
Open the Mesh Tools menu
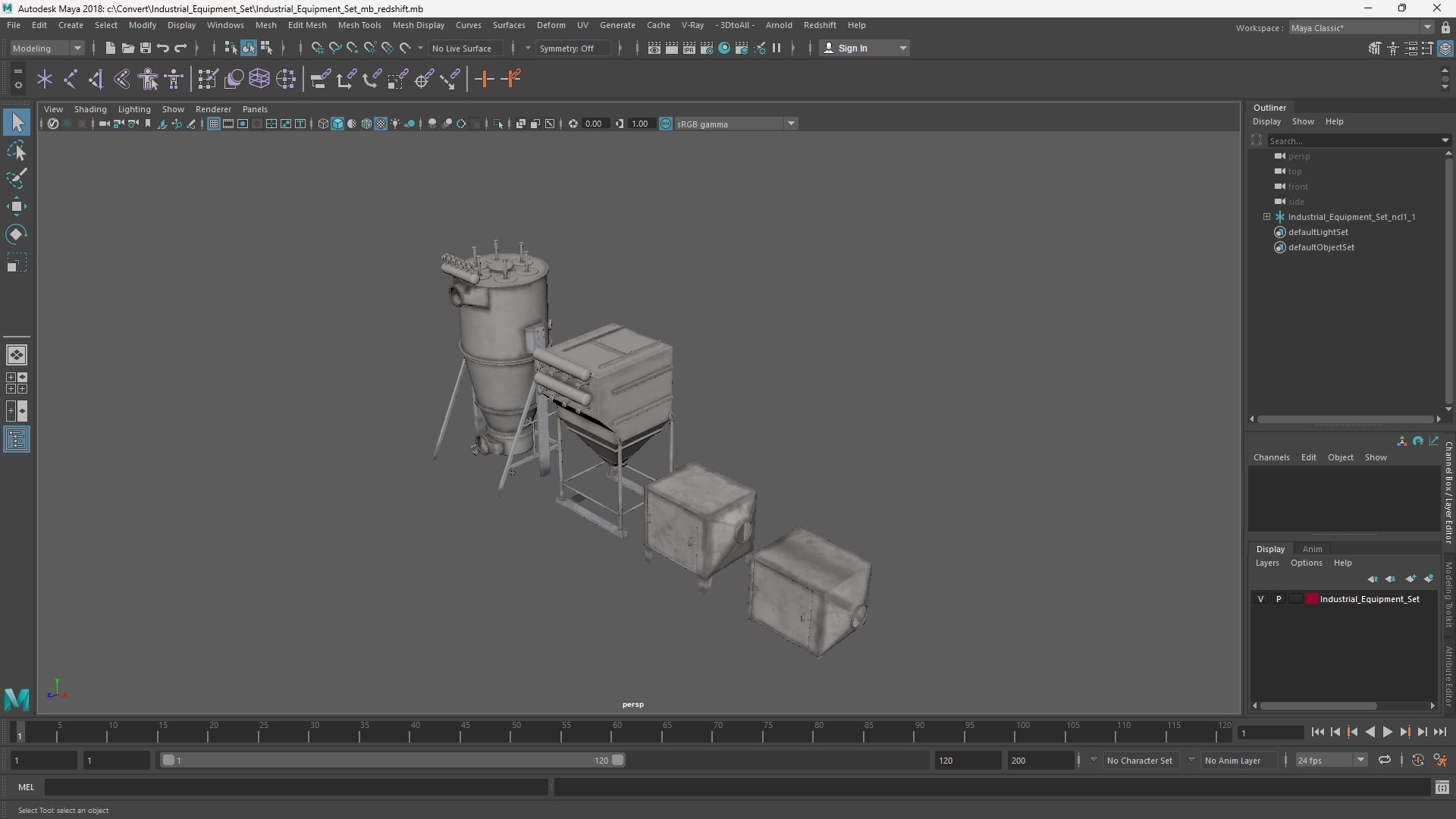pyautogui.click(x=359, y=25)
